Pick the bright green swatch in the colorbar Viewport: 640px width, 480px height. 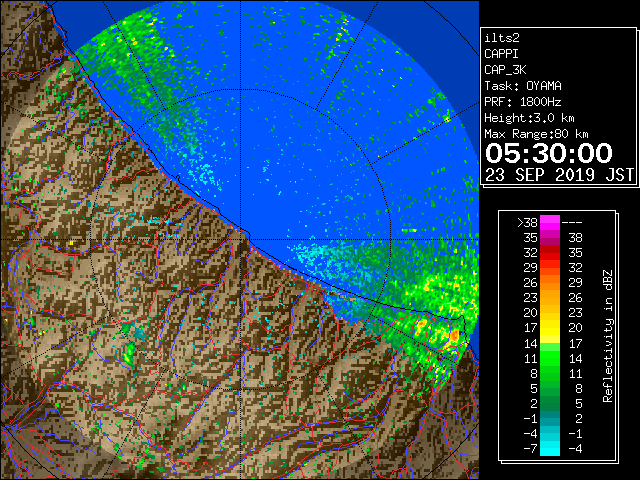click(x=550, y=358)
